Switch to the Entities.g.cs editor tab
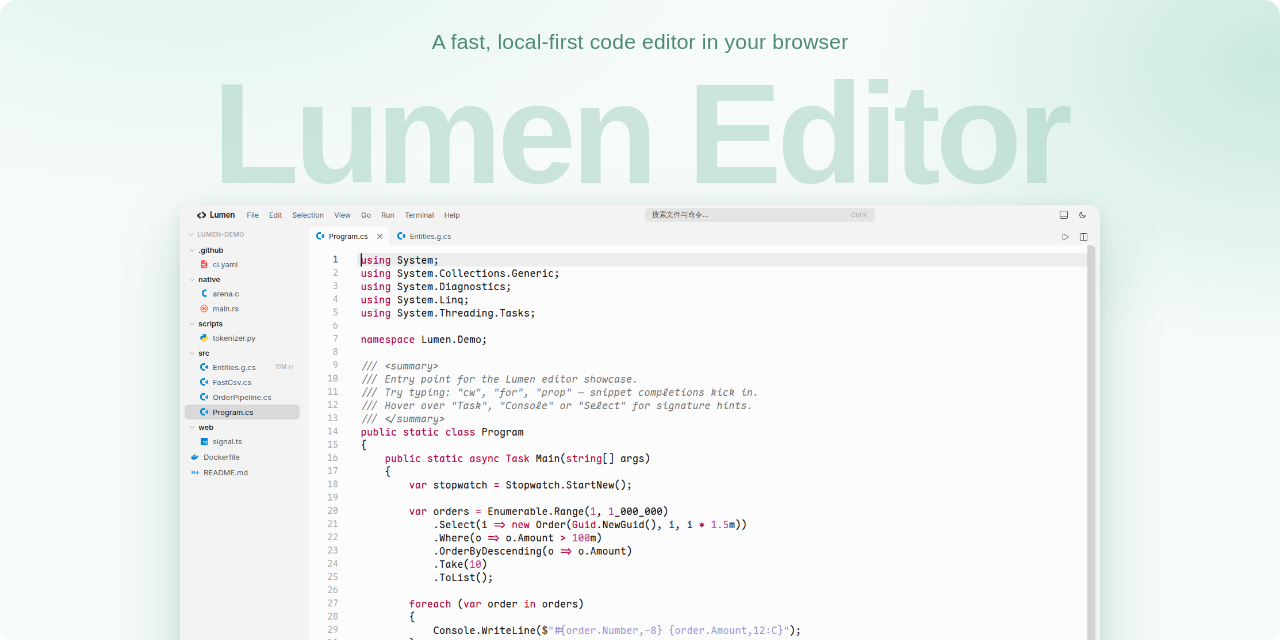Screen dimensions: 1280x640 (x=423, y=237)
